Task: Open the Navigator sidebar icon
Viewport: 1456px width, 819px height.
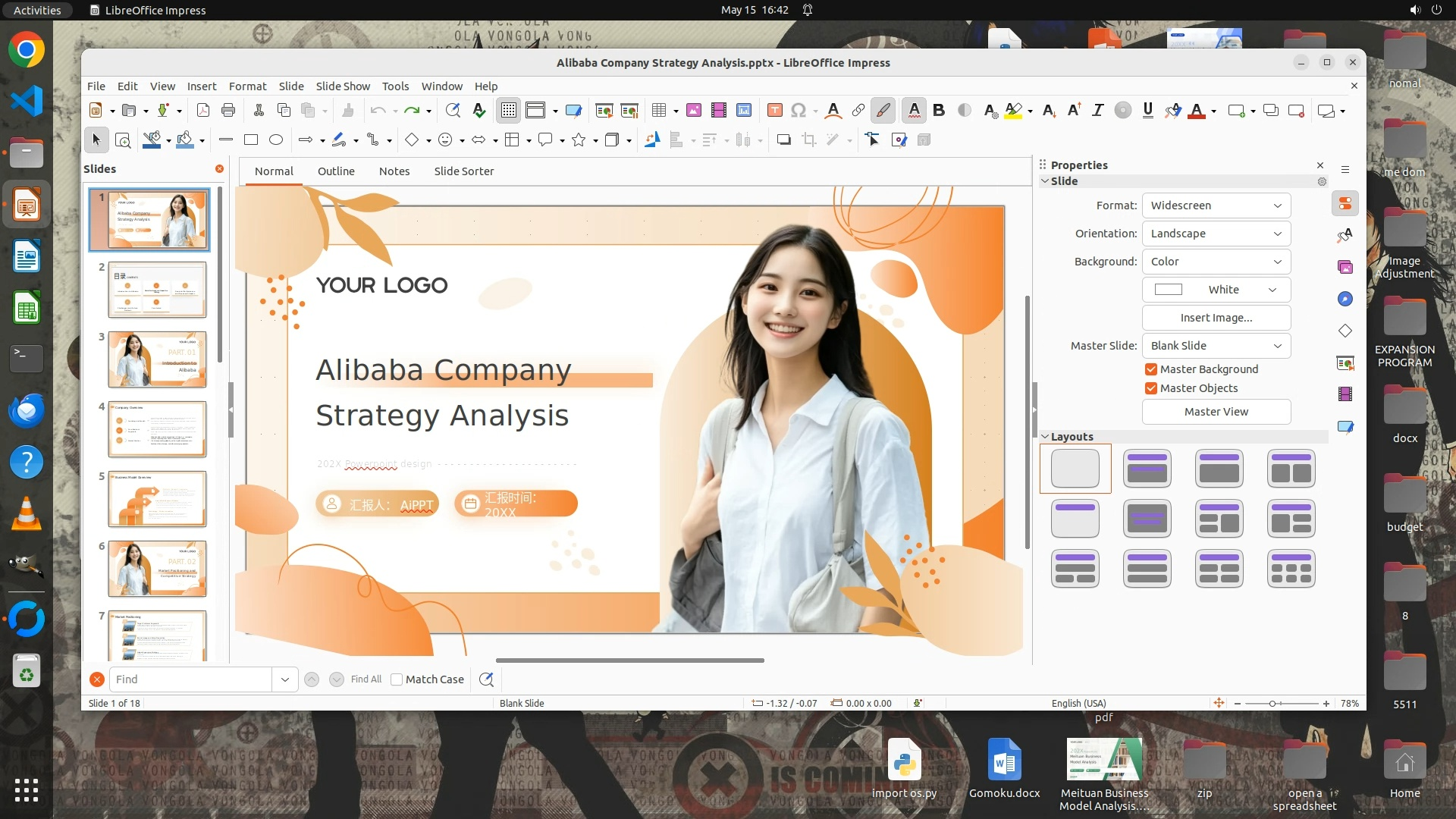Action: point(1345,299)
